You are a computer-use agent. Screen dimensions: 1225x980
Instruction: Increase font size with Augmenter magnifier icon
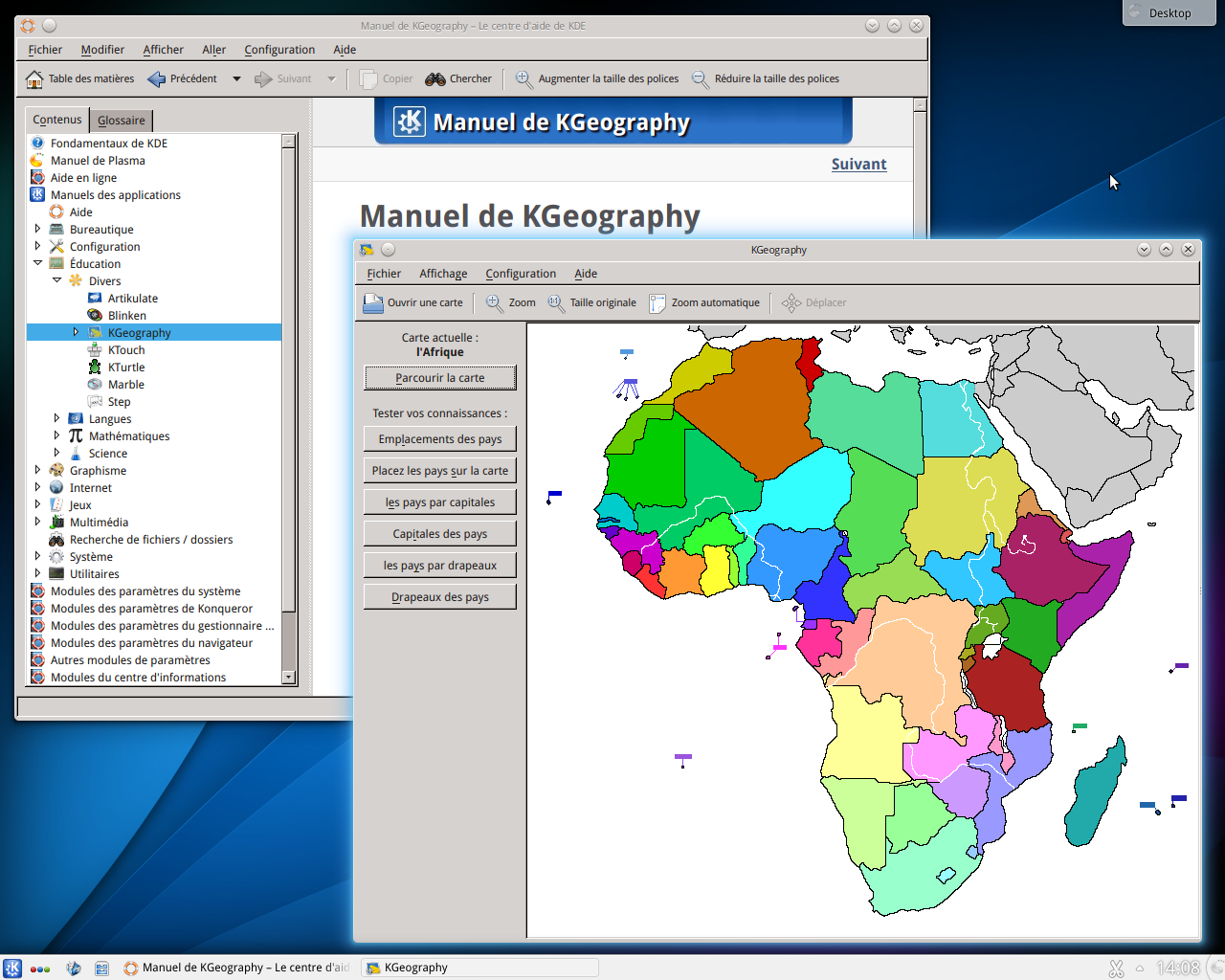[x=523, y=79]
